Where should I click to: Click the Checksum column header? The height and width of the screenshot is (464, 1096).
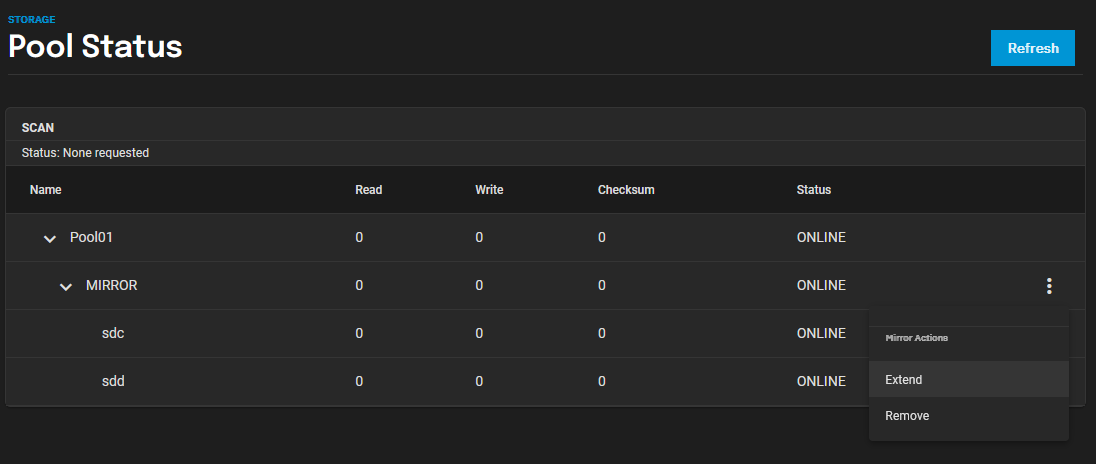(x=626, y=189)
